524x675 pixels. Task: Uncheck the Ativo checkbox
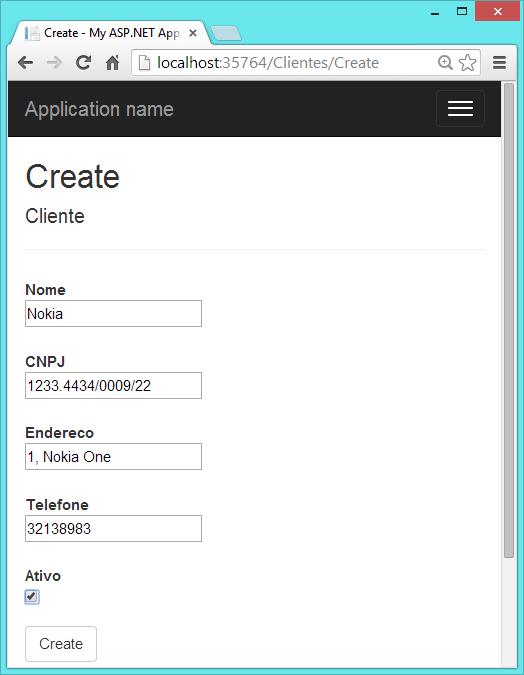tap(32, 597)
